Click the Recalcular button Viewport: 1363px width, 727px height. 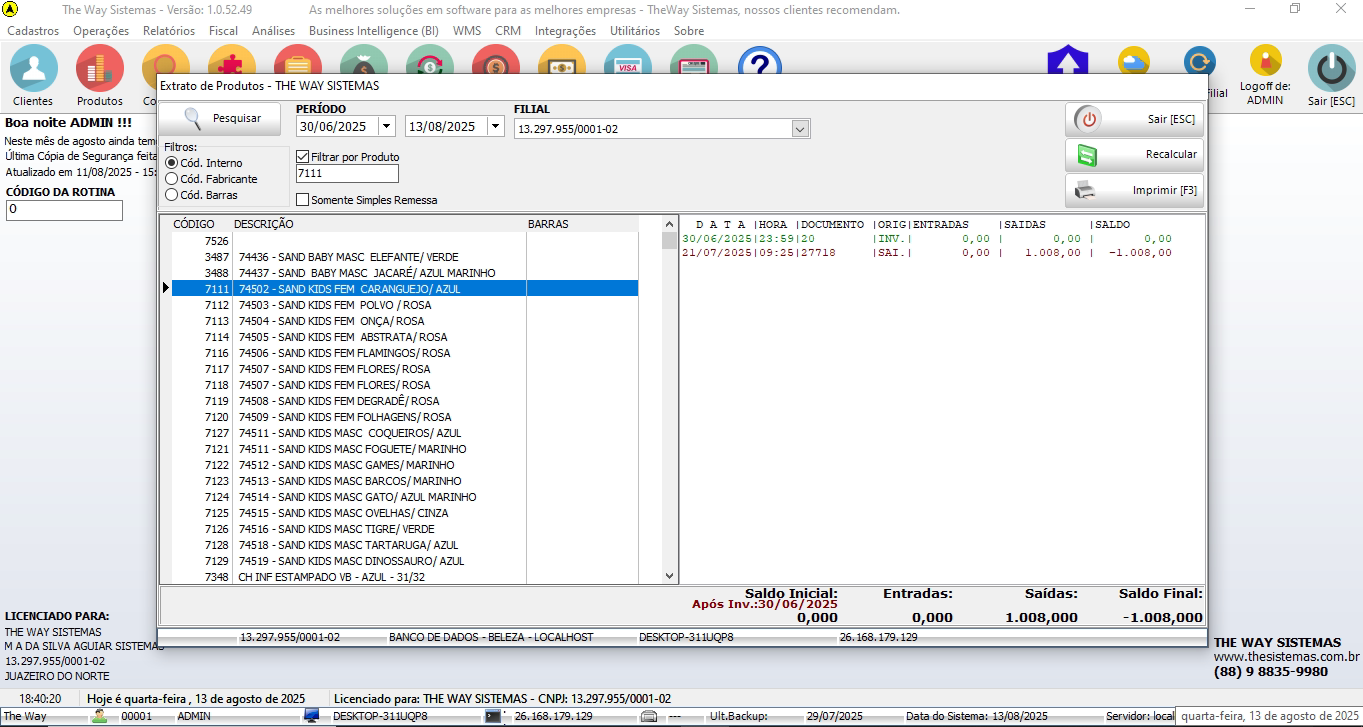click(1134, 155)
